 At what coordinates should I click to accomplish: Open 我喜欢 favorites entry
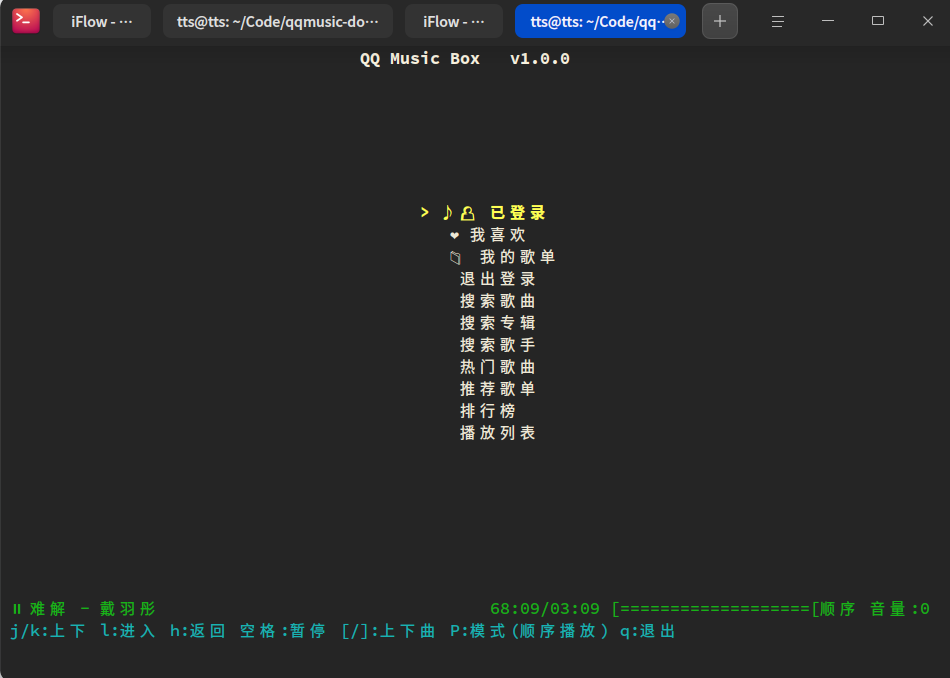497,235
